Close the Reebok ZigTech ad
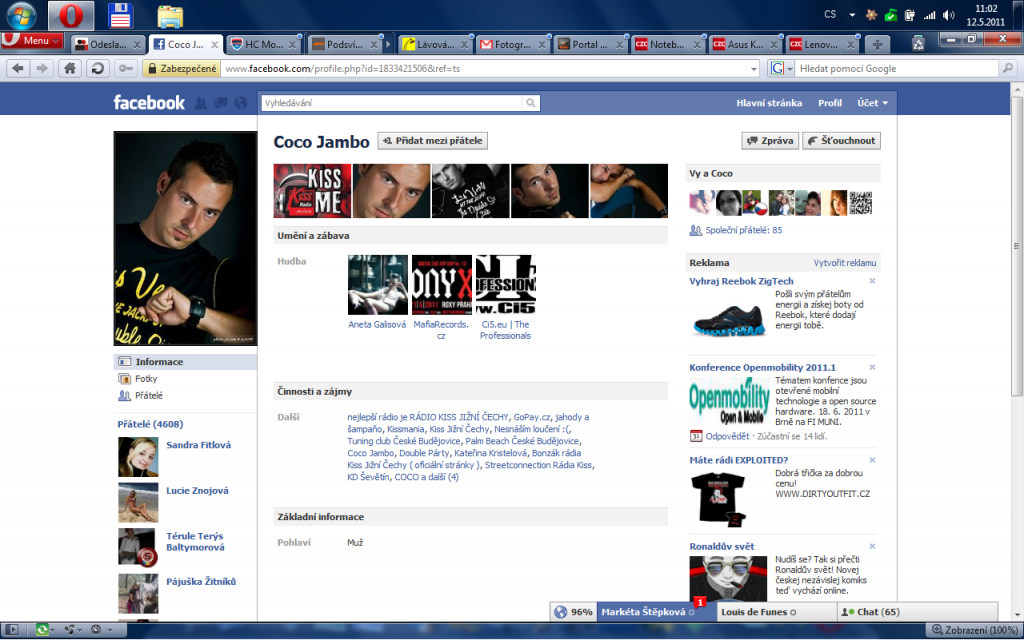 click(872, 281)
